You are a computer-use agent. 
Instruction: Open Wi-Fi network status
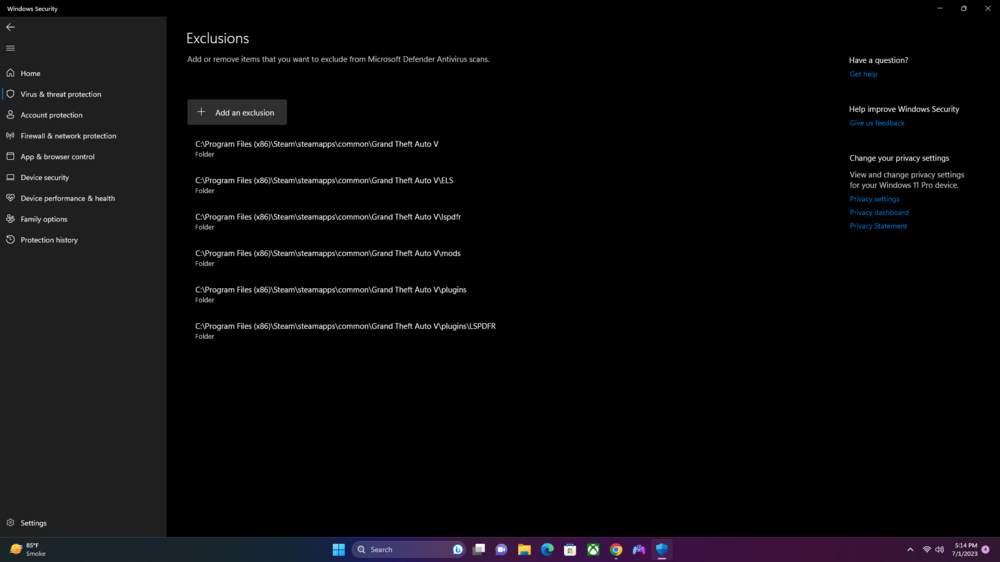point(927,549)
